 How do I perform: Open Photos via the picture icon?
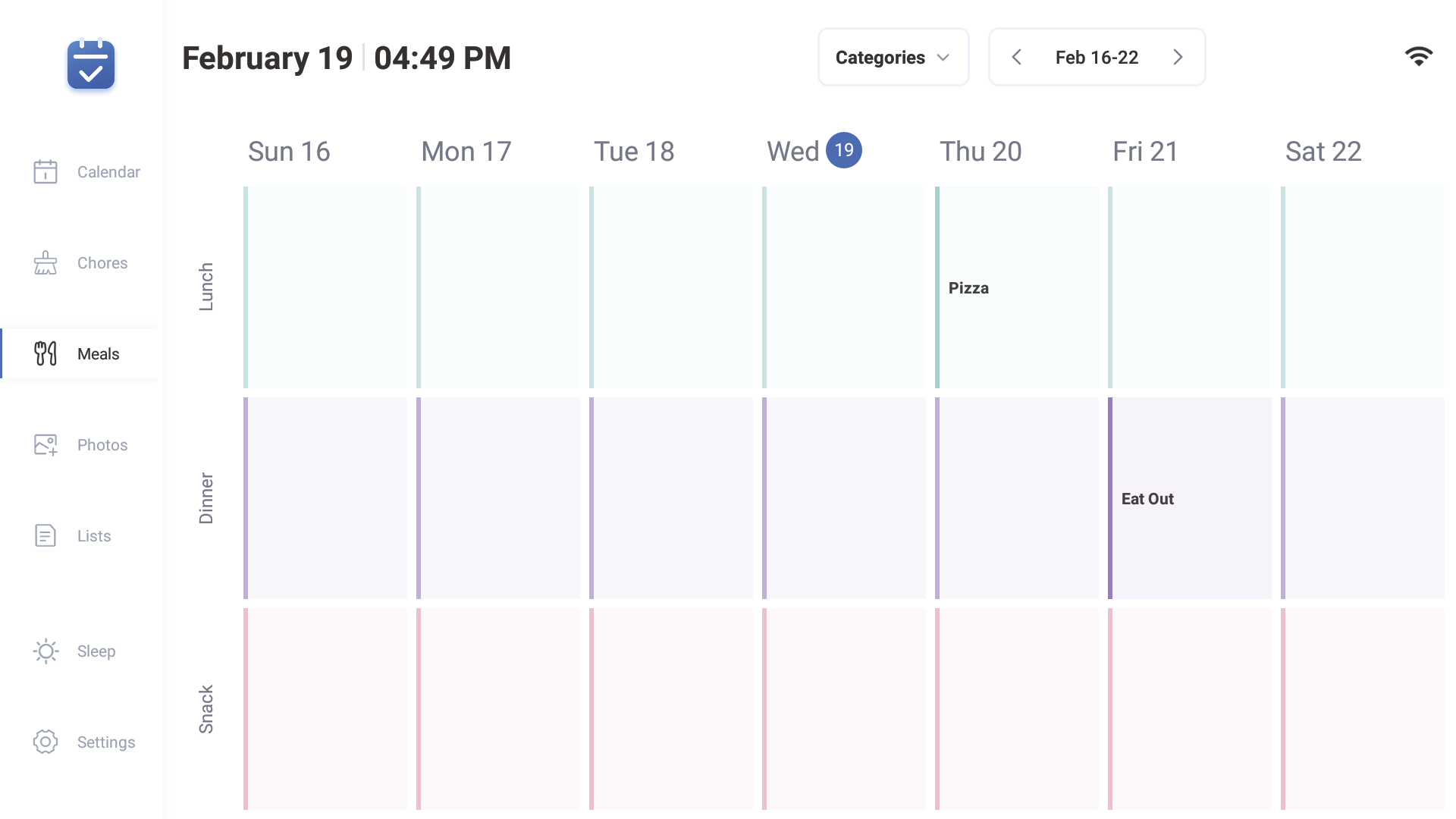[45, 444]
